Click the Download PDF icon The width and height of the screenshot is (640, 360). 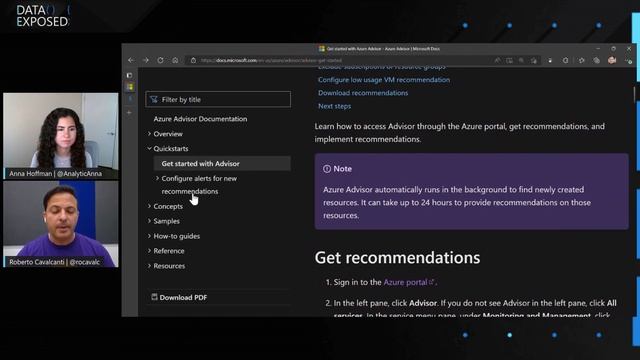tap(154, 297)
